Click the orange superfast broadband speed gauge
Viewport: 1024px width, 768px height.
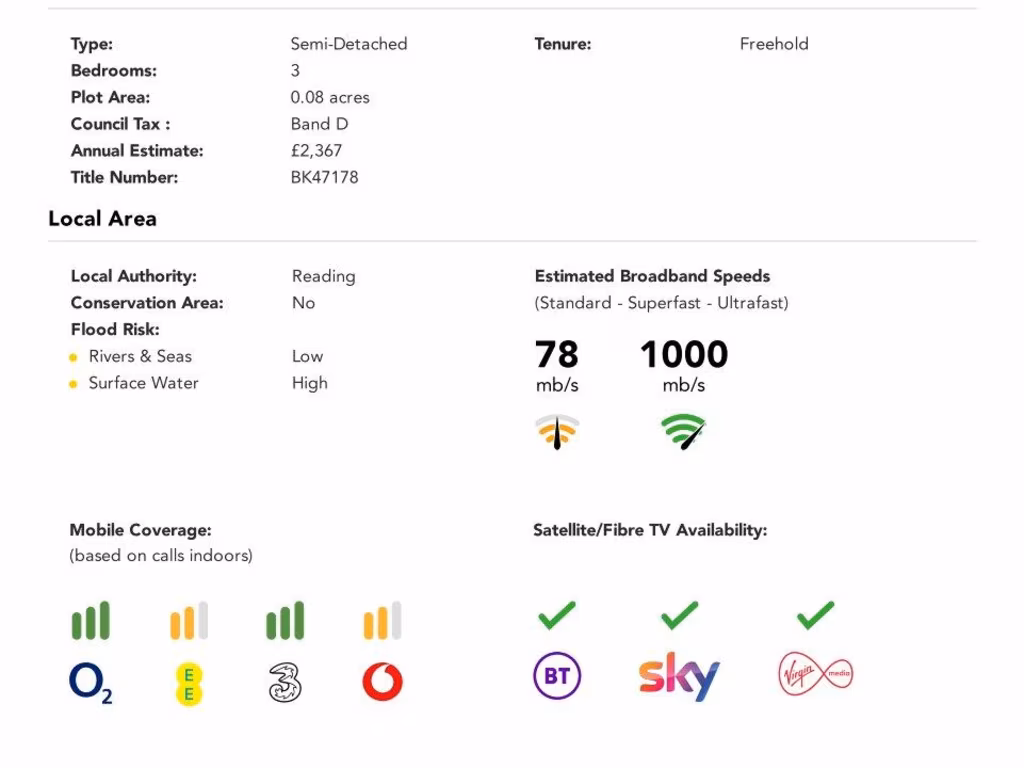(557, 431)
